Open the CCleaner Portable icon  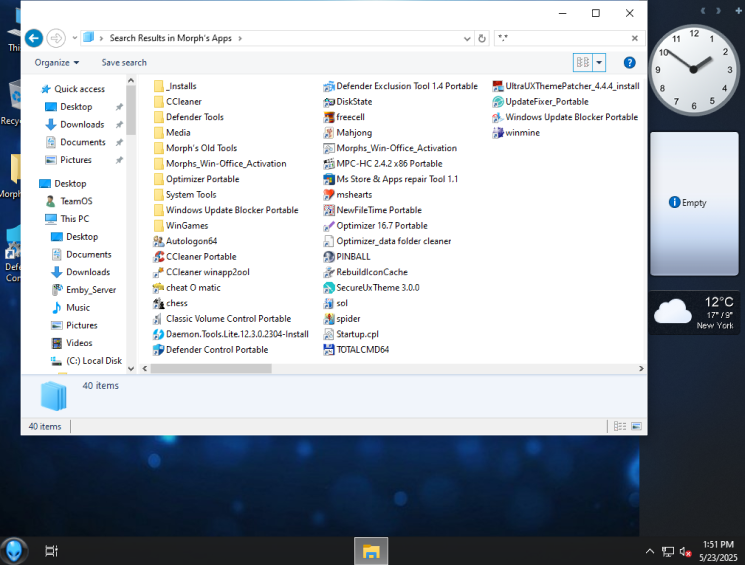click(x=158, y=257)
